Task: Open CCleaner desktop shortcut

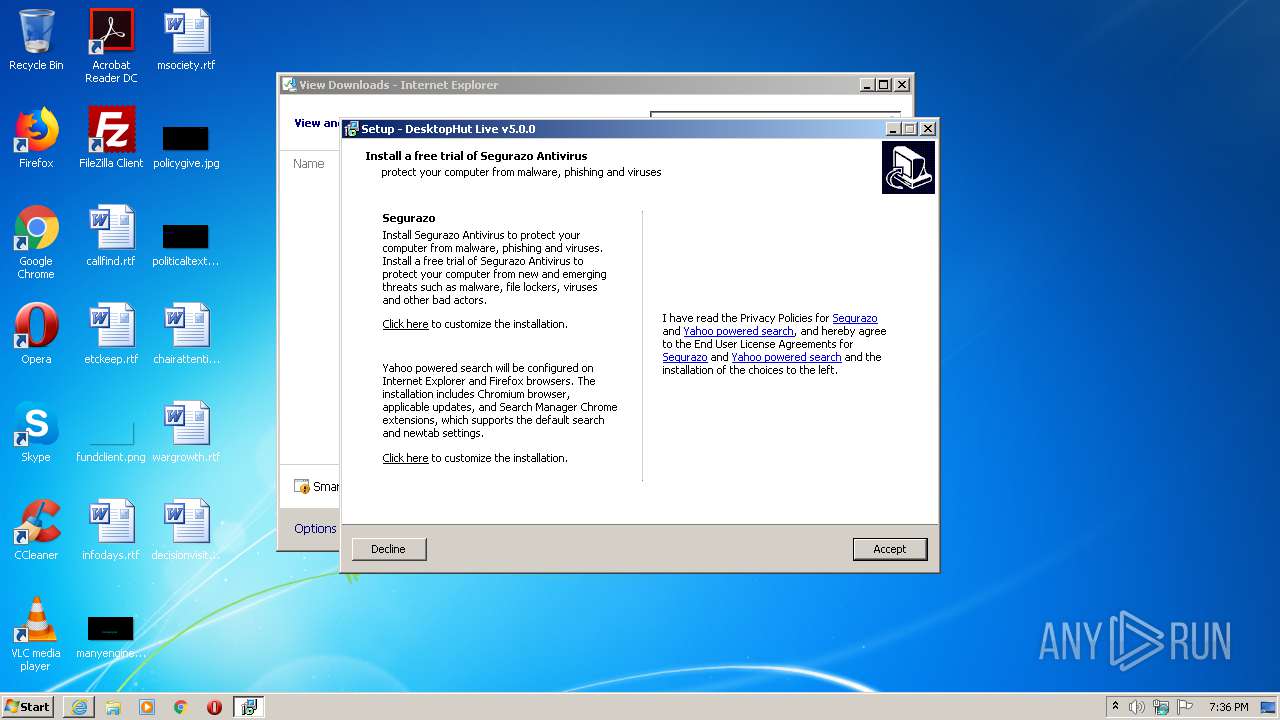Action: click(x=36, y=530)
